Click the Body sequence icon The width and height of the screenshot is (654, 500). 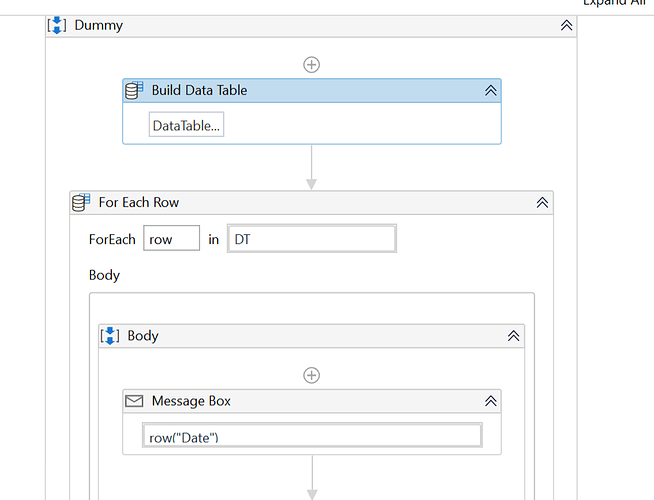(x=110, y=336)
